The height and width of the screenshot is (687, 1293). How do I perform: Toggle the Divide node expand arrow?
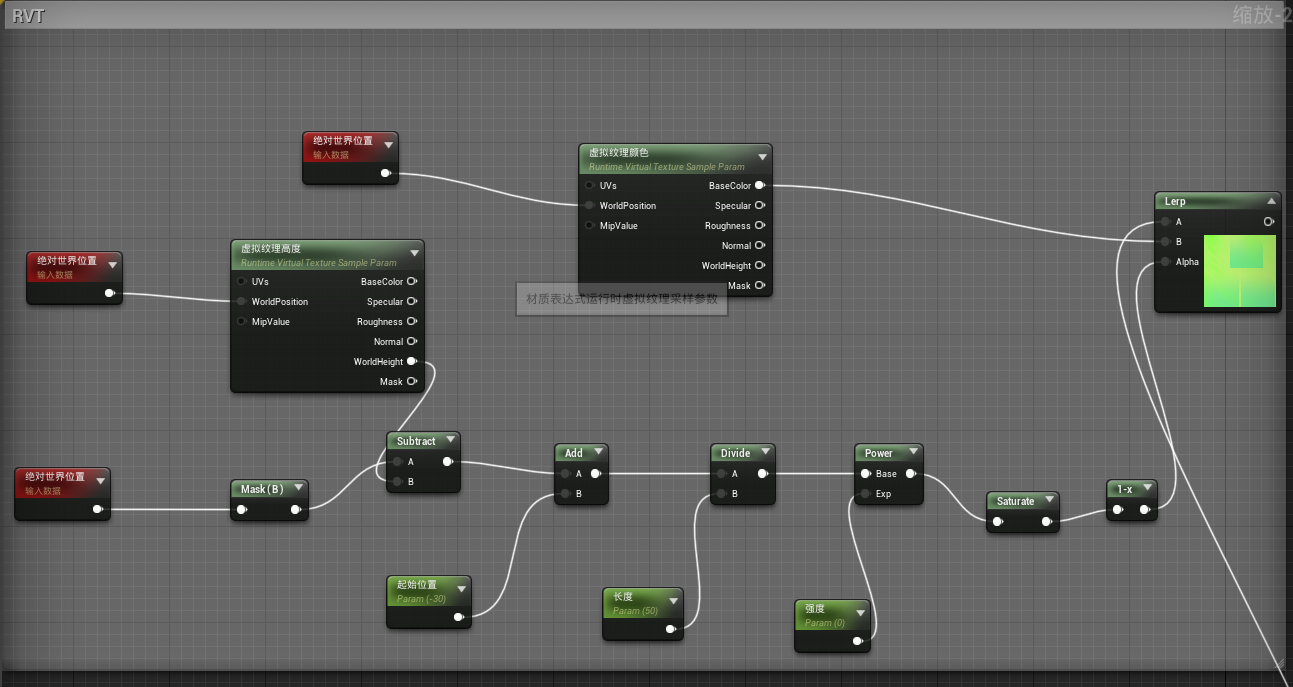coord(765,452)
